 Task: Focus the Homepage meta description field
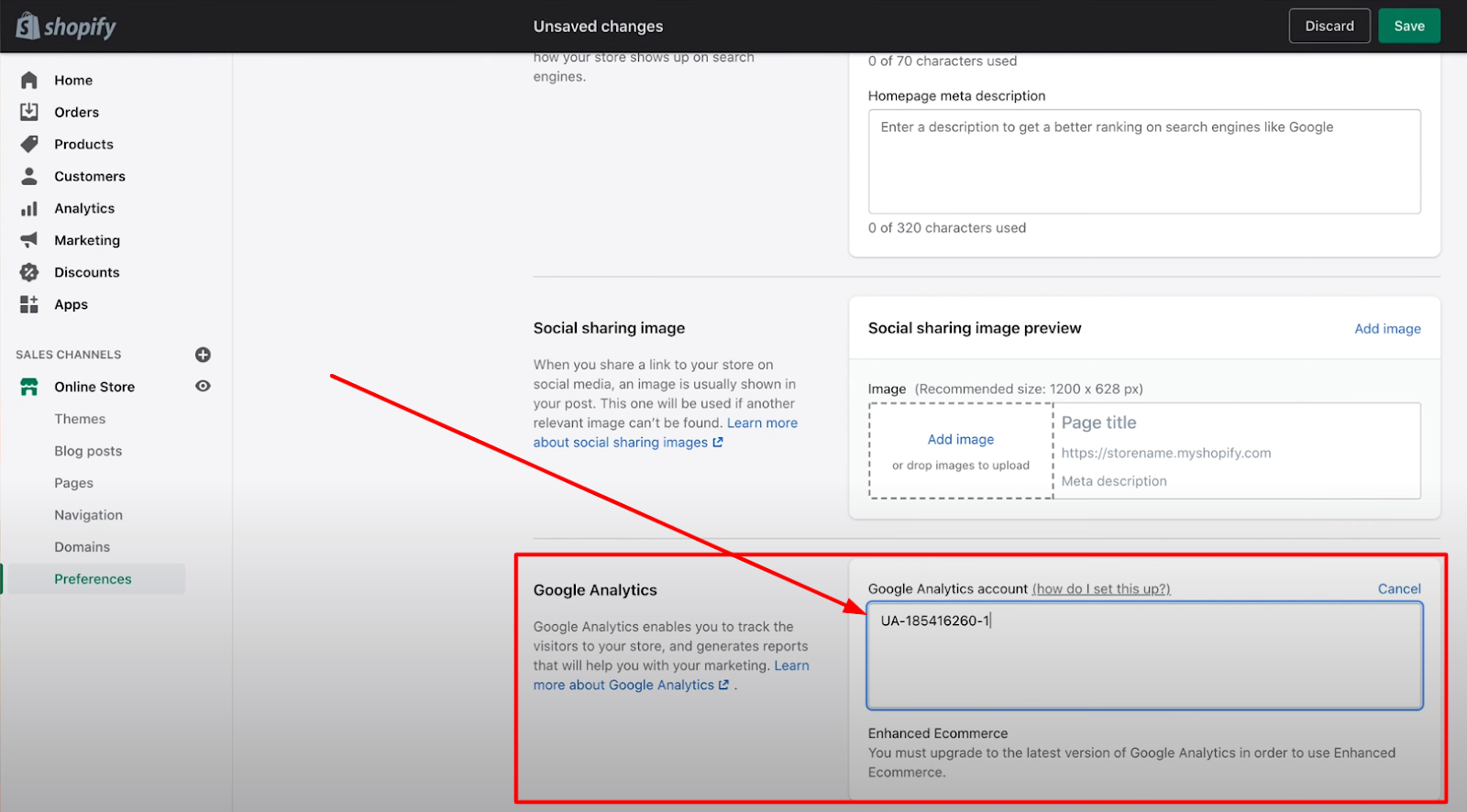point(1144,161)
